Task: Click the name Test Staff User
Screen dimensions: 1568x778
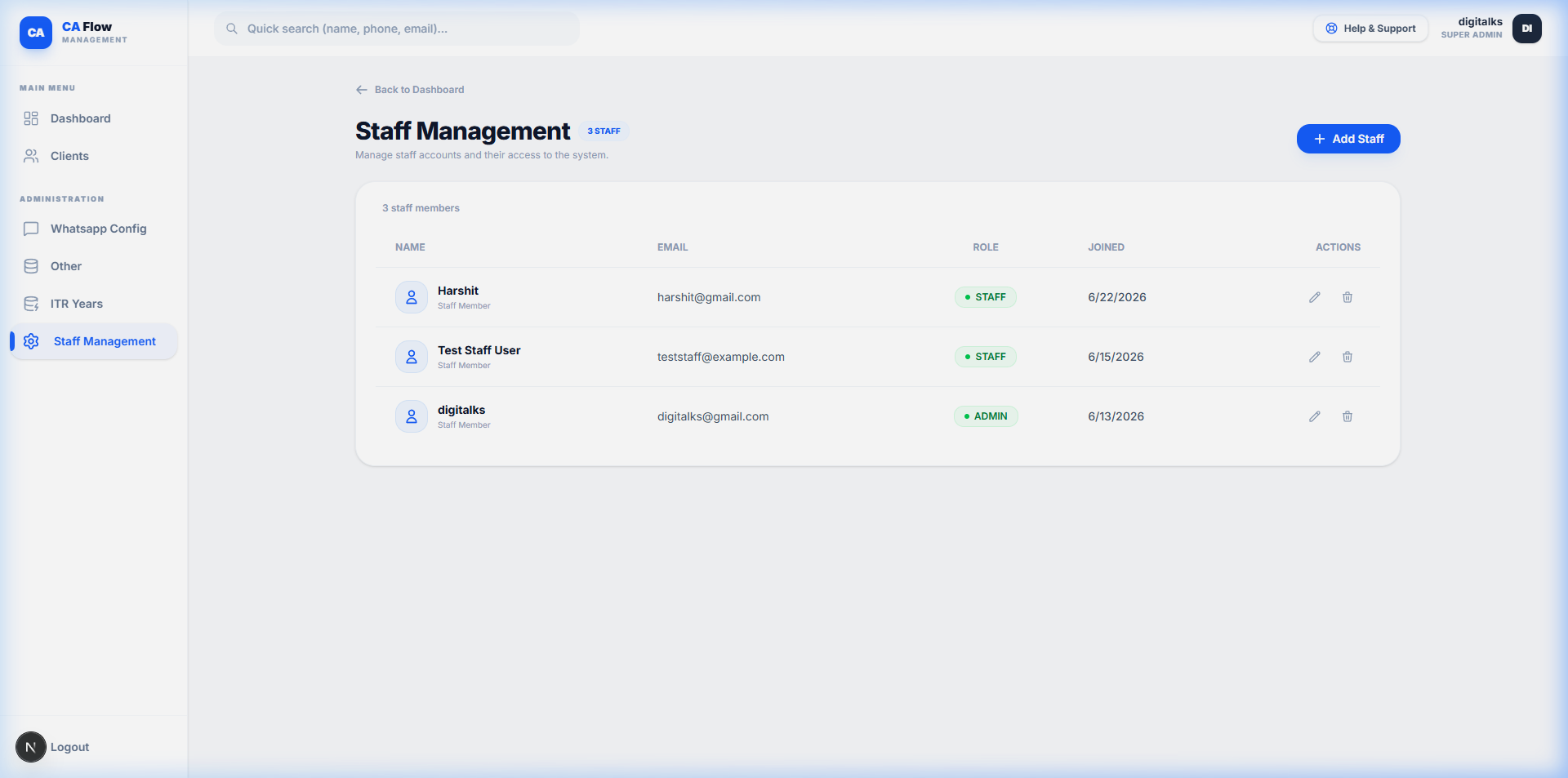Action: point(479,350)
